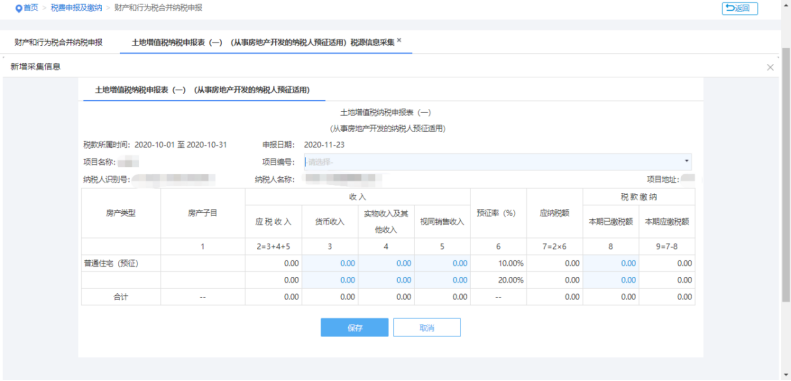The image size is (791, 381).
Task: Select the 项目编号 请选择 combo box
Action: [497, 161]
